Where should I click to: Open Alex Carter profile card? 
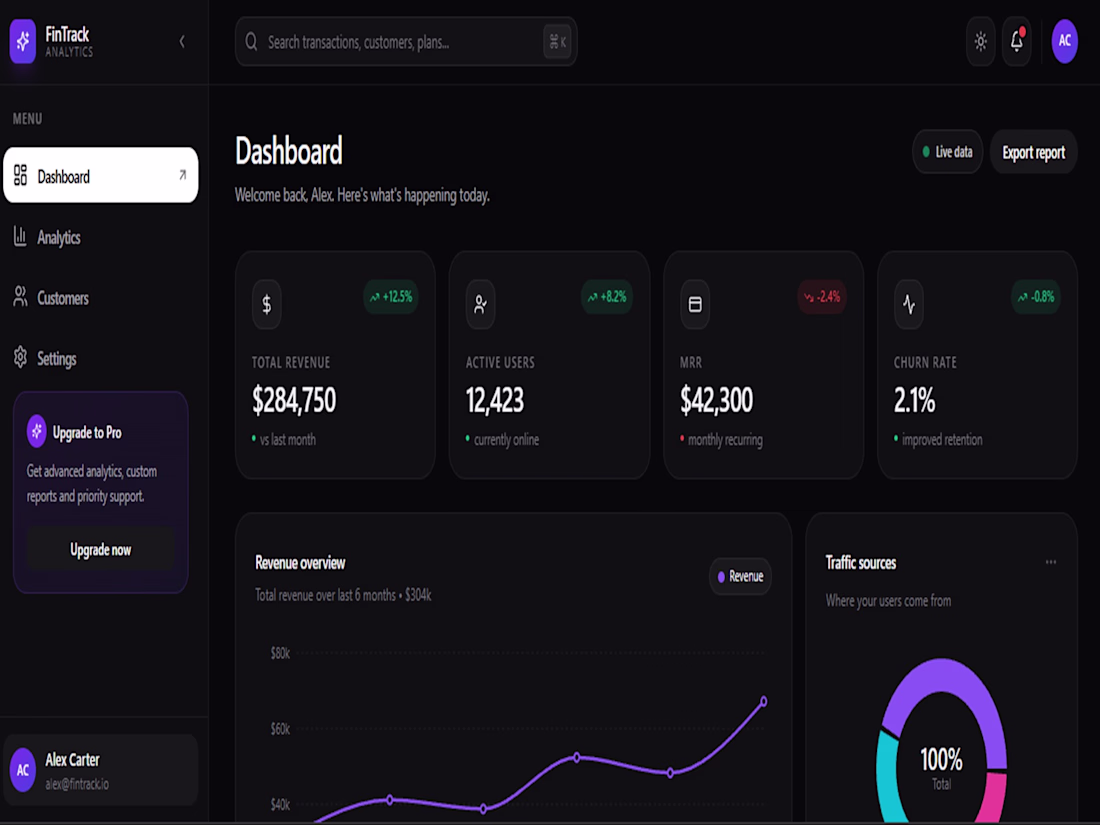coord(101,770)
